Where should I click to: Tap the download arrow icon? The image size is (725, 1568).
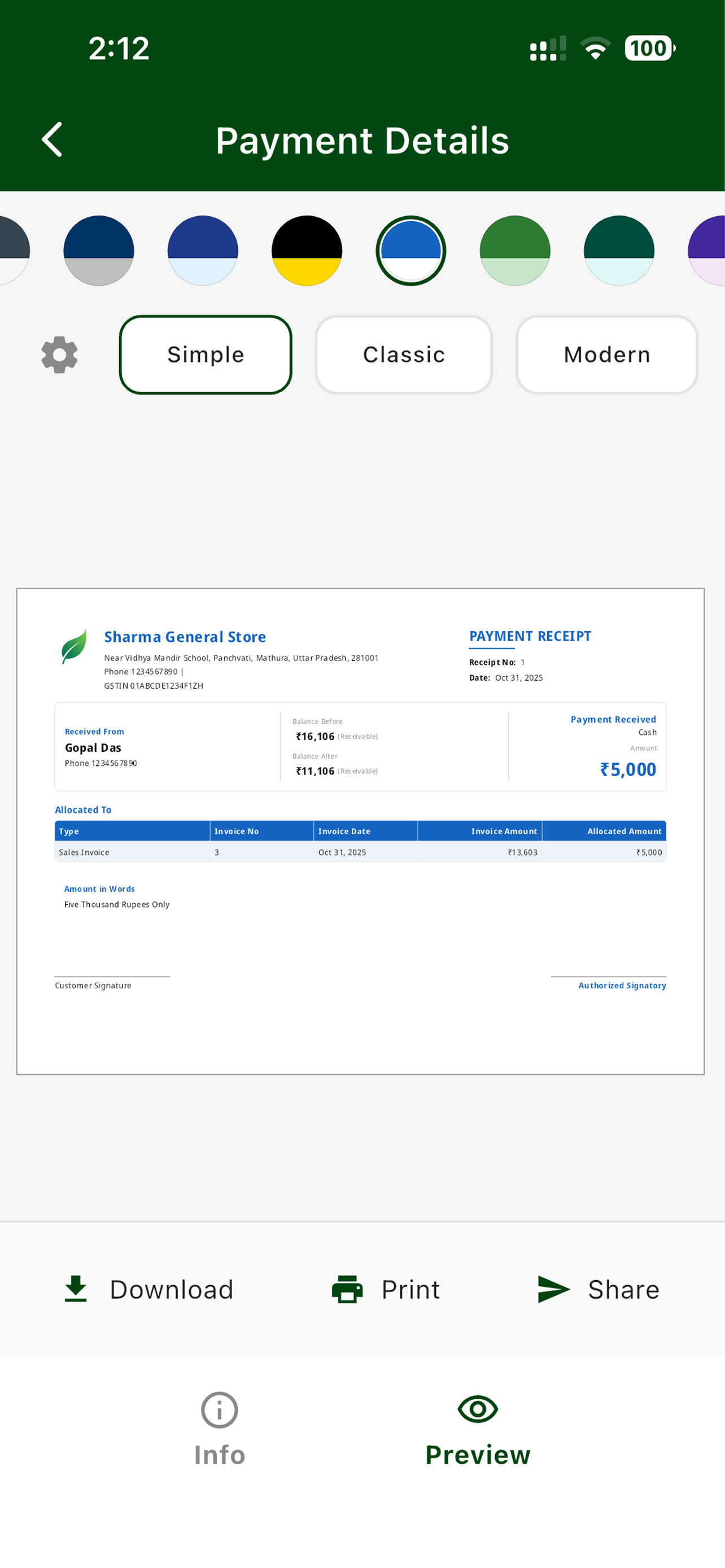[x=76, y=1289]
